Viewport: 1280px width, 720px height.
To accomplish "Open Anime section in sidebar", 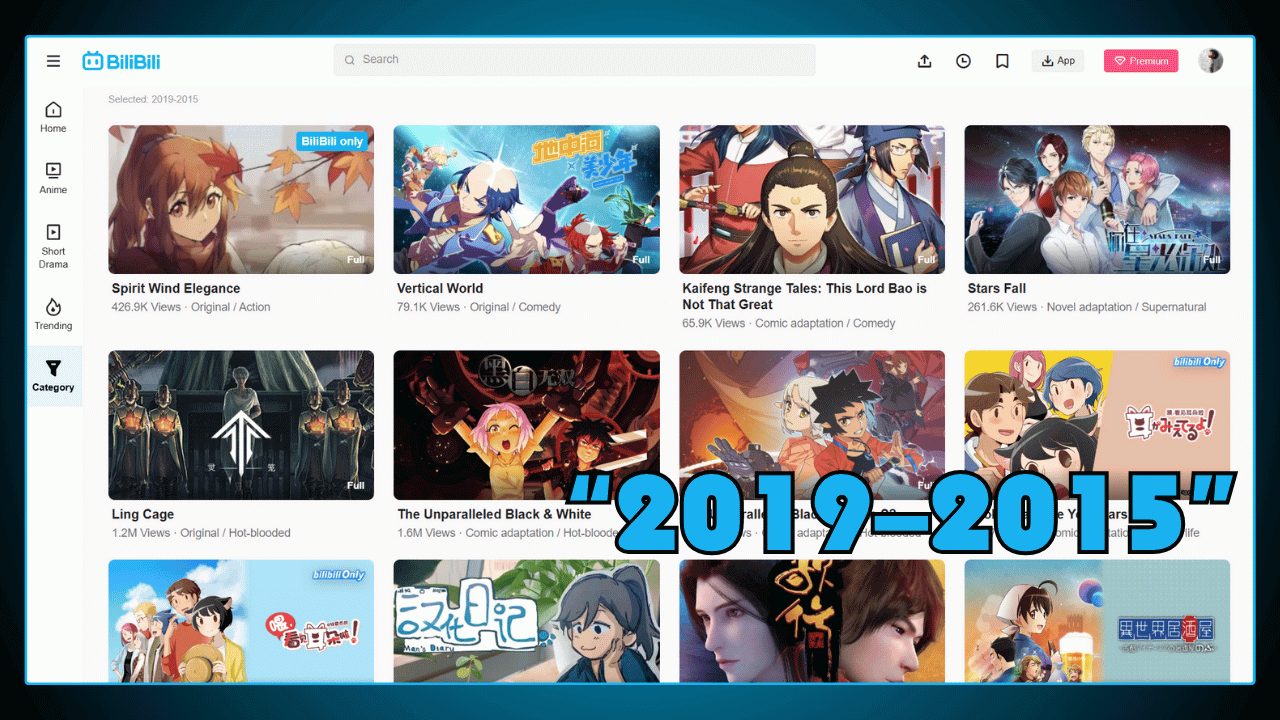I will [53, 178].
